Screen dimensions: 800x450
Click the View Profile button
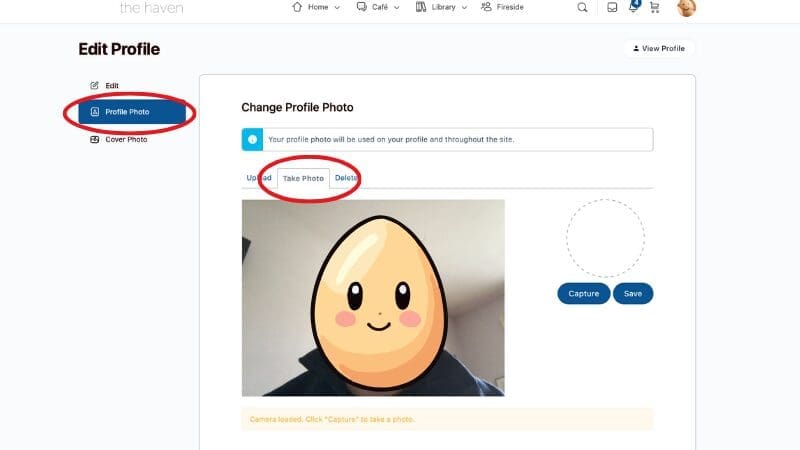657,48
